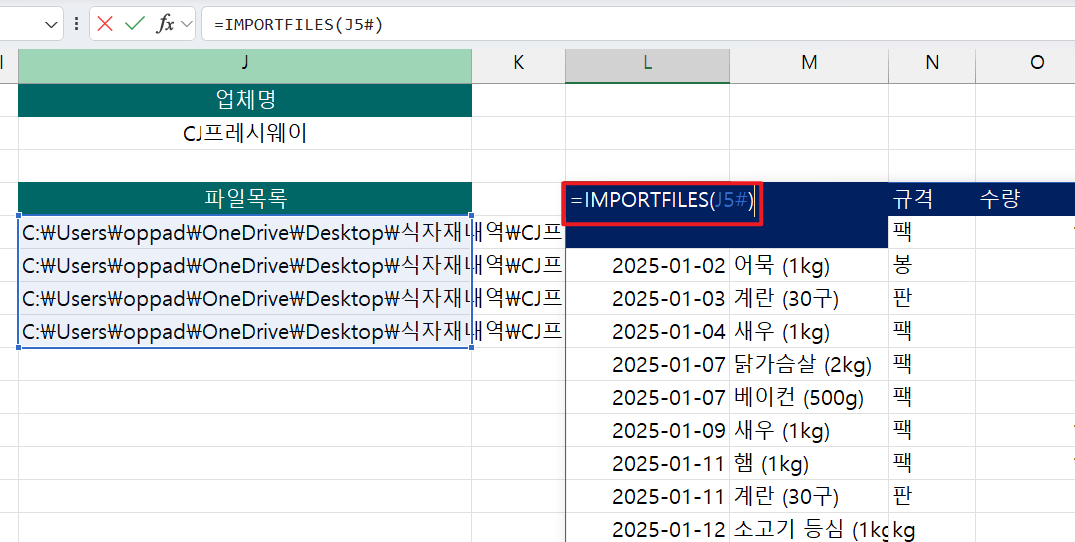Select the date 2025-01-03 cell
The height and width of the screenshot is (542, 1075).
pos(647,298)
